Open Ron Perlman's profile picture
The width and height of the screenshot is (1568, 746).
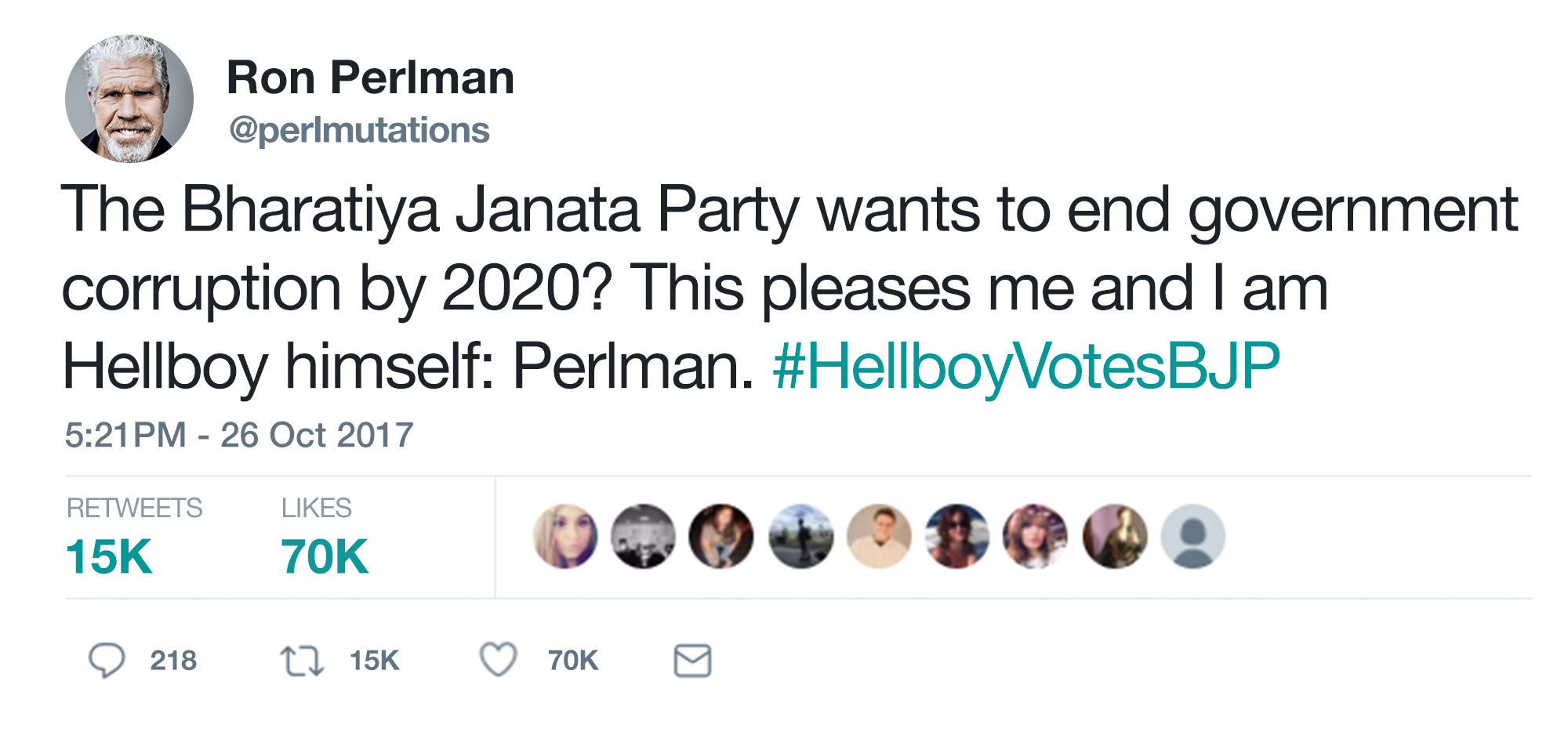pyautogui.click(x=129, y=99)
